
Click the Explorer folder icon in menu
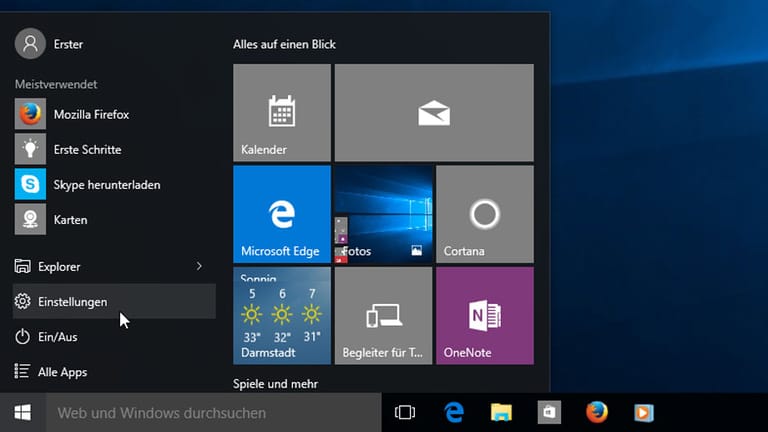point(22,266)
